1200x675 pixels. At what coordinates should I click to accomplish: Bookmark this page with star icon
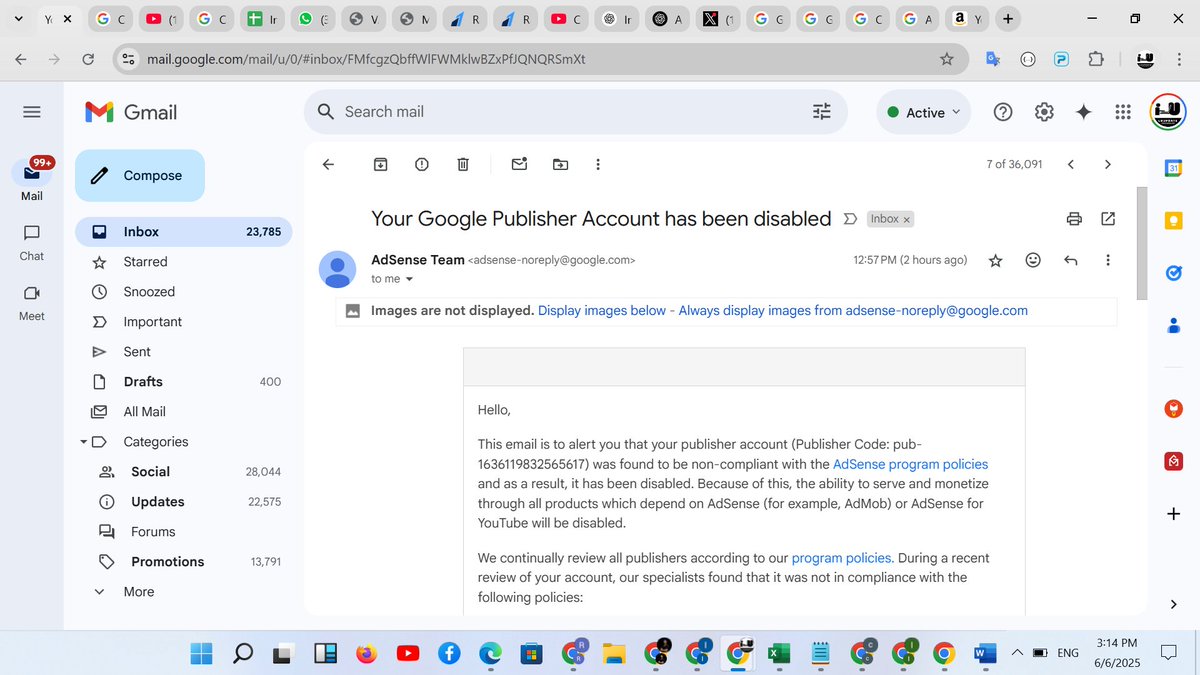pyautogui.click(x=946, y=59)
